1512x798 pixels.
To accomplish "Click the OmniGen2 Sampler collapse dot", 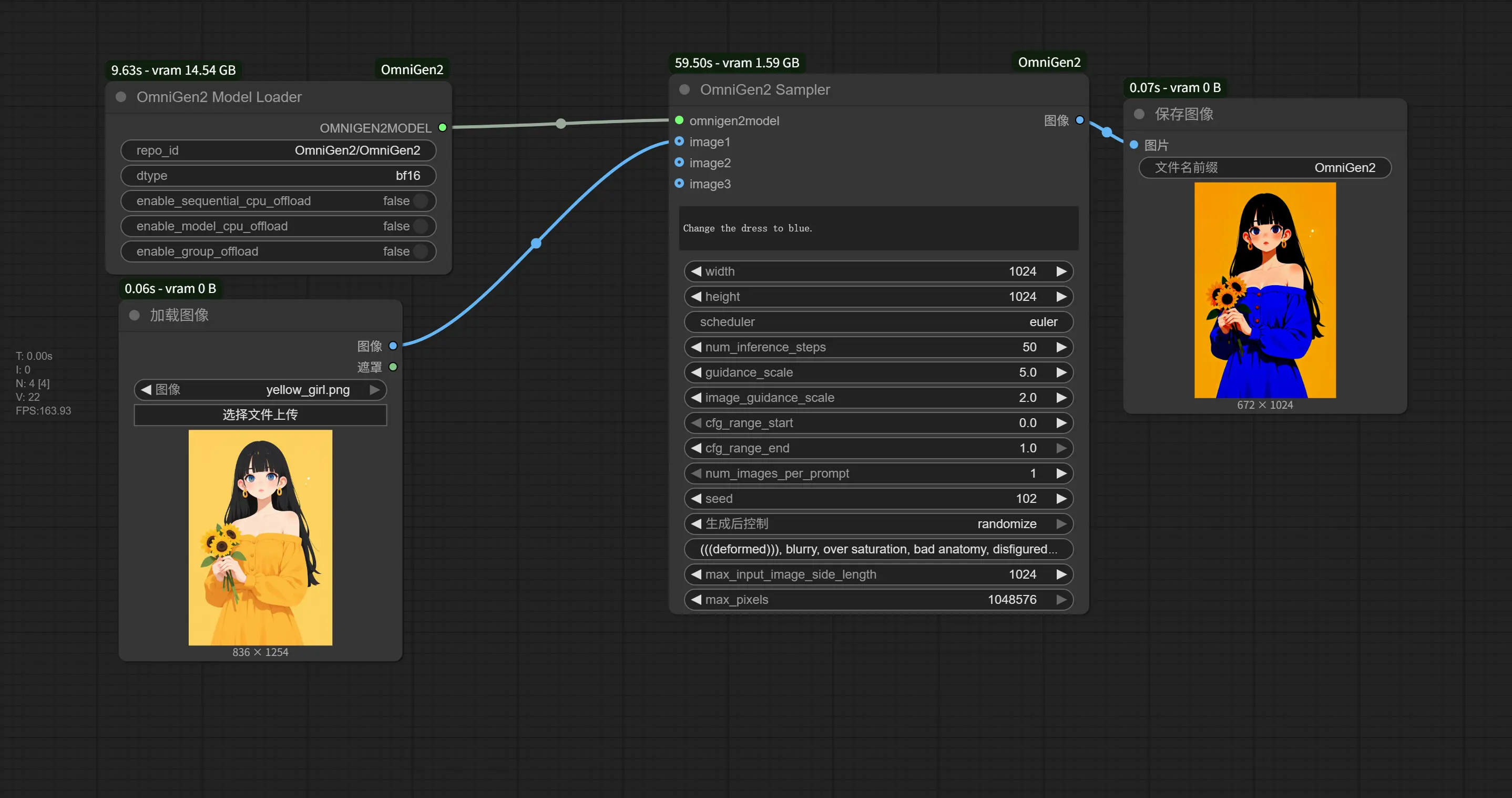I will coord(685,90).
